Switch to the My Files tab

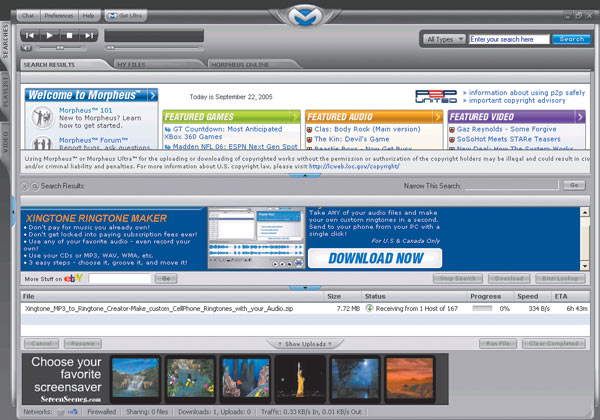(x=132, y=64)
